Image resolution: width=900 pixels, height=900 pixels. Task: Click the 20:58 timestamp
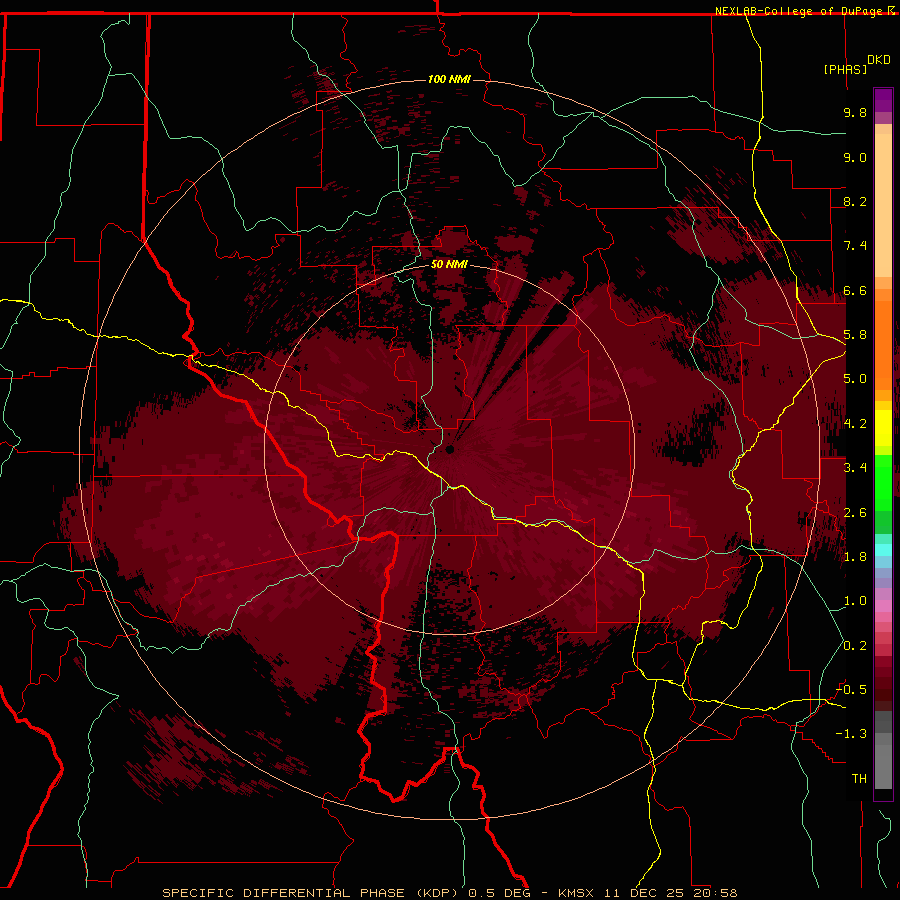pyautogui.click(x=716, y=893)
